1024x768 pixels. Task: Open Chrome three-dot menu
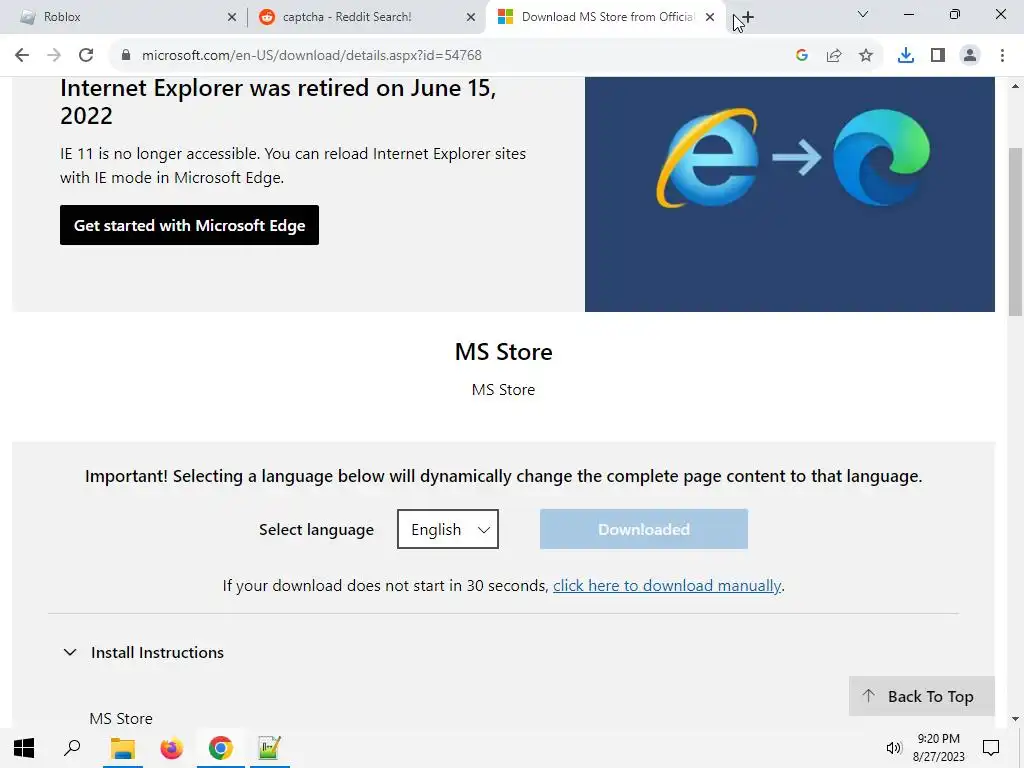pyautogui.click(x=1002, y=56)
